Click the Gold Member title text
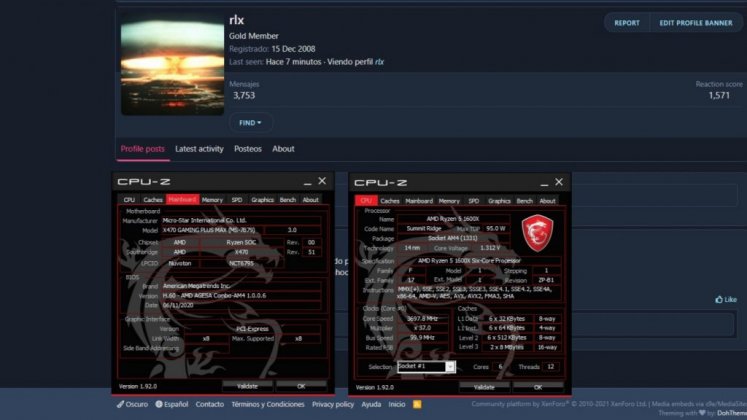Screen dimensions: 747x420 point(253,36)
